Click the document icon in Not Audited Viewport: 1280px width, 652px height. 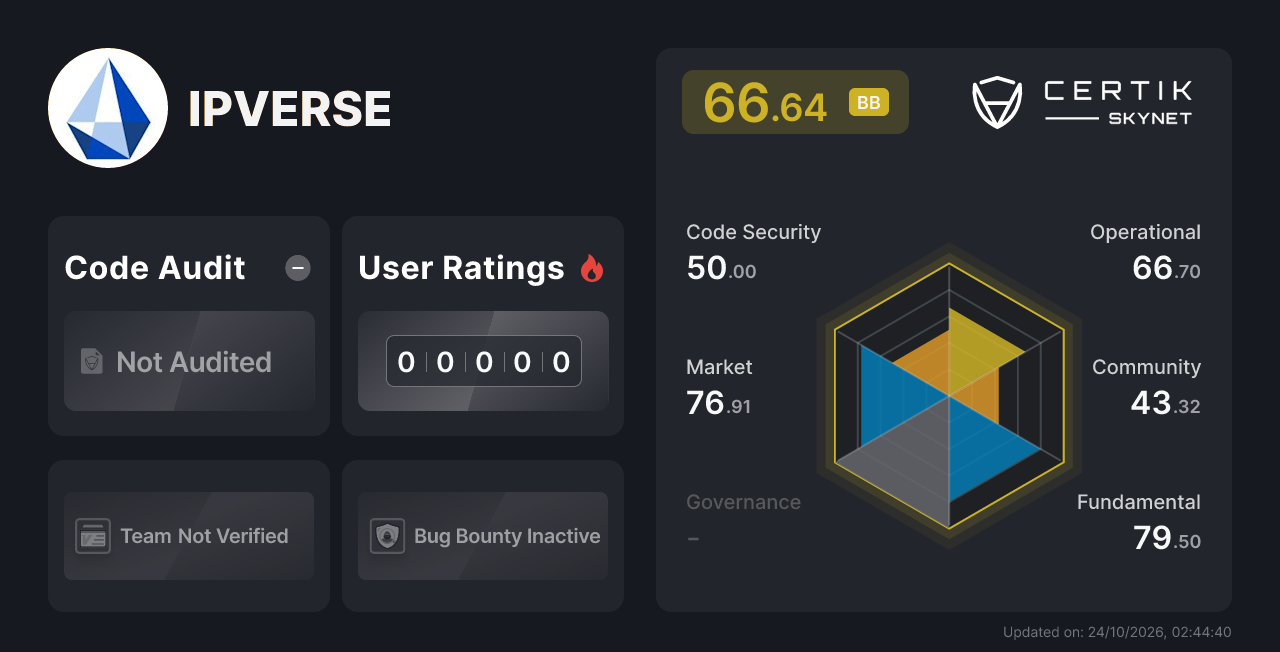92,362
